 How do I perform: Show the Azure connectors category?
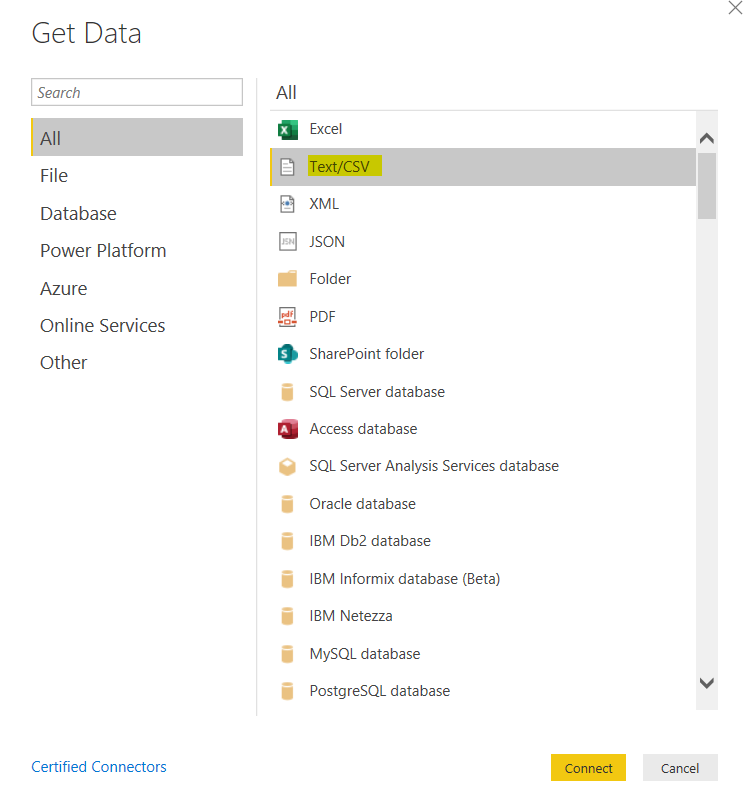[63, 289]
